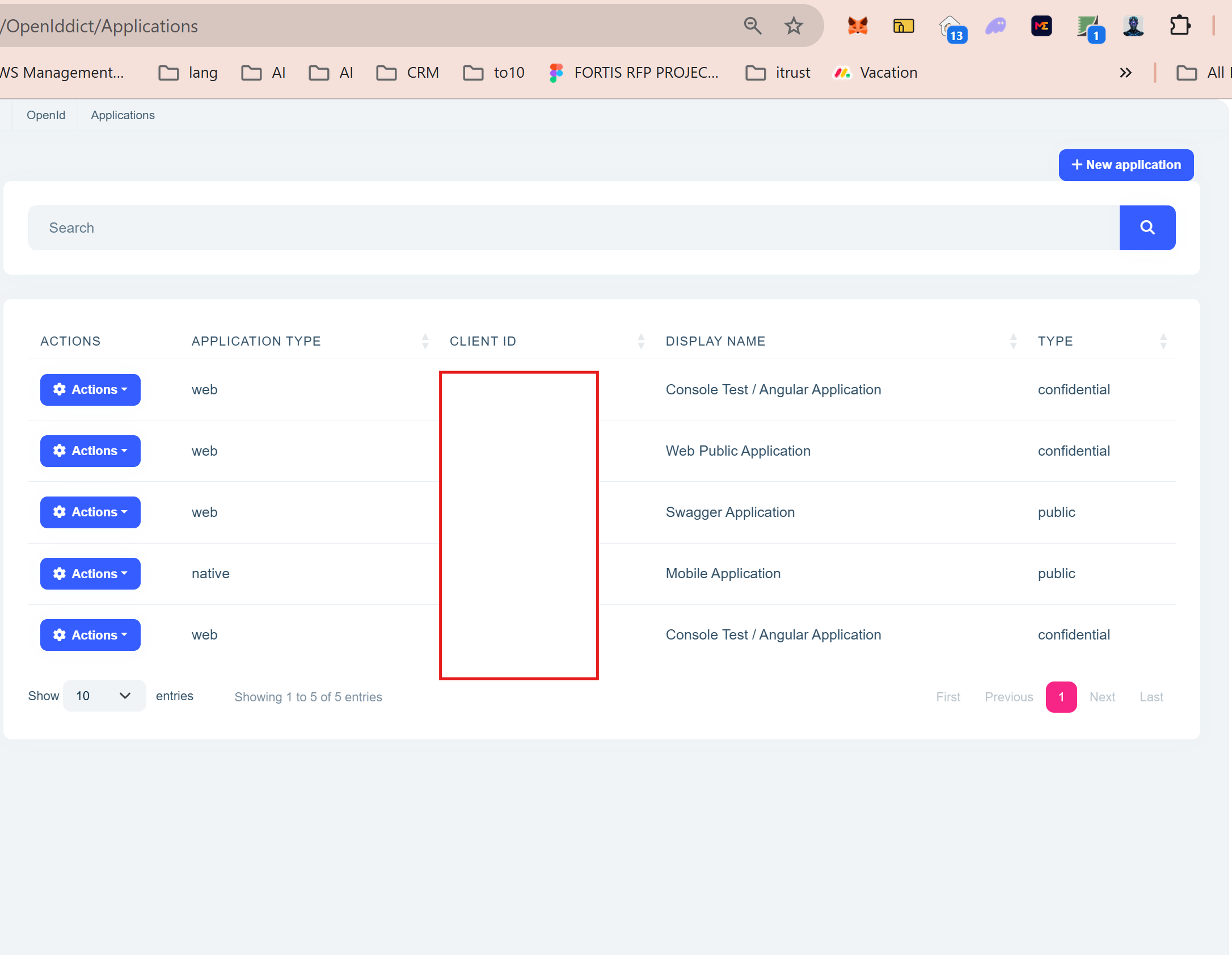
Task: Go to pagination page 1
Action: pos(1061,697)
